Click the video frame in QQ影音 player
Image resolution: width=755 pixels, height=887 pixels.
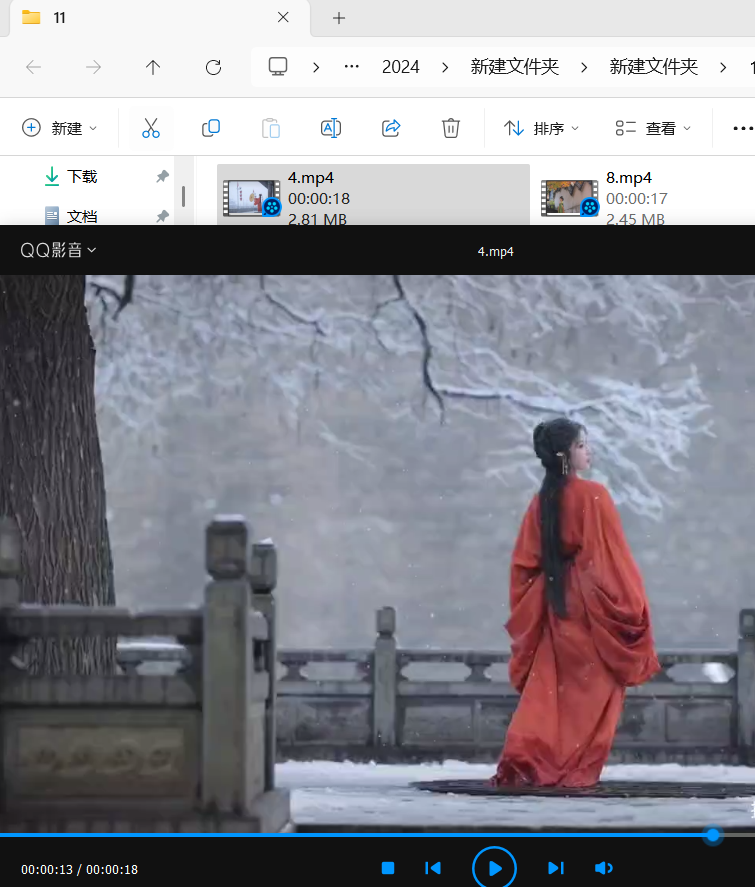click(x=377, y=553)
